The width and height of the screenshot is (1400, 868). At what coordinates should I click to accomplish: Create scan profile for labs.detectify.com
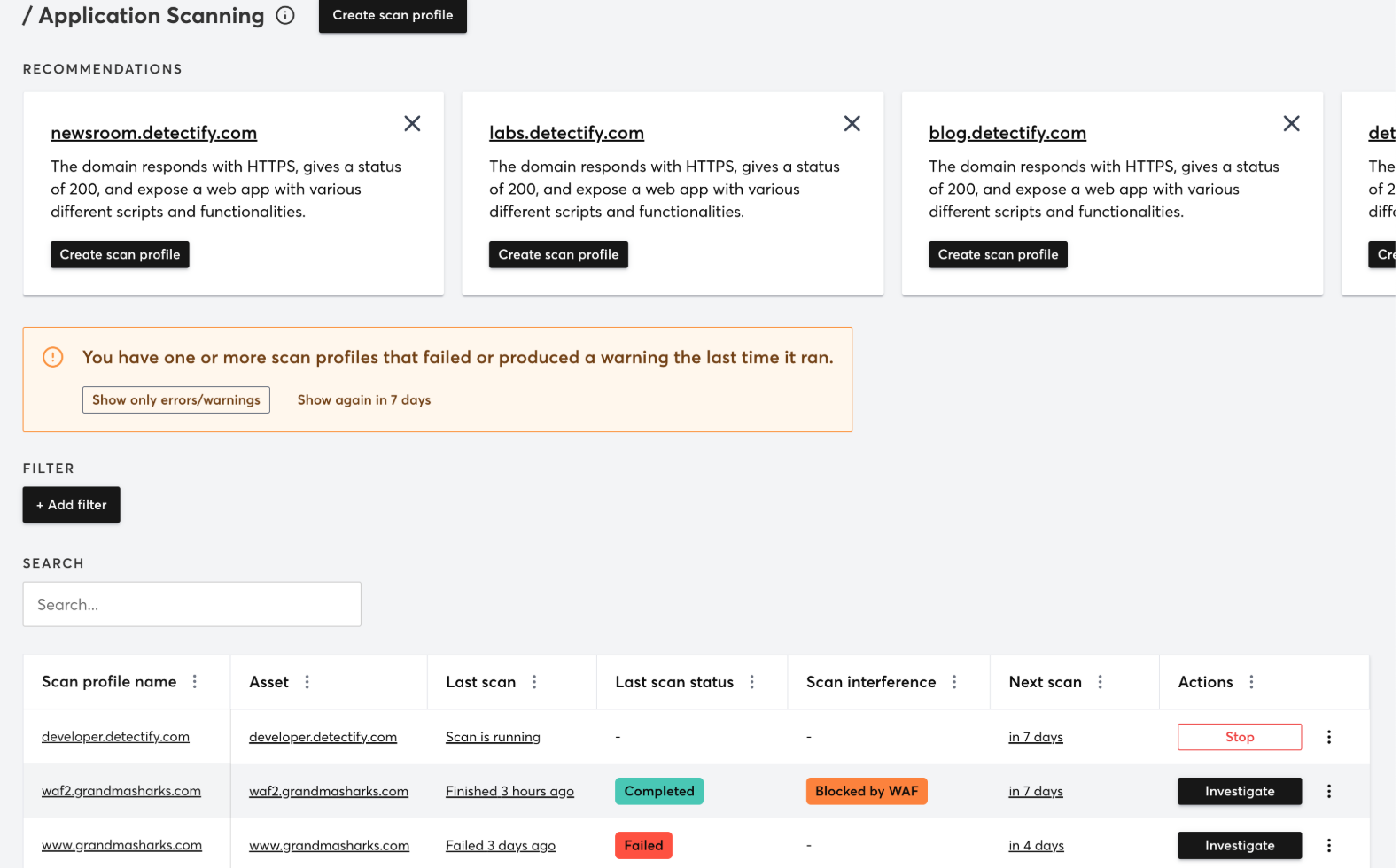[x=558, y=254]
